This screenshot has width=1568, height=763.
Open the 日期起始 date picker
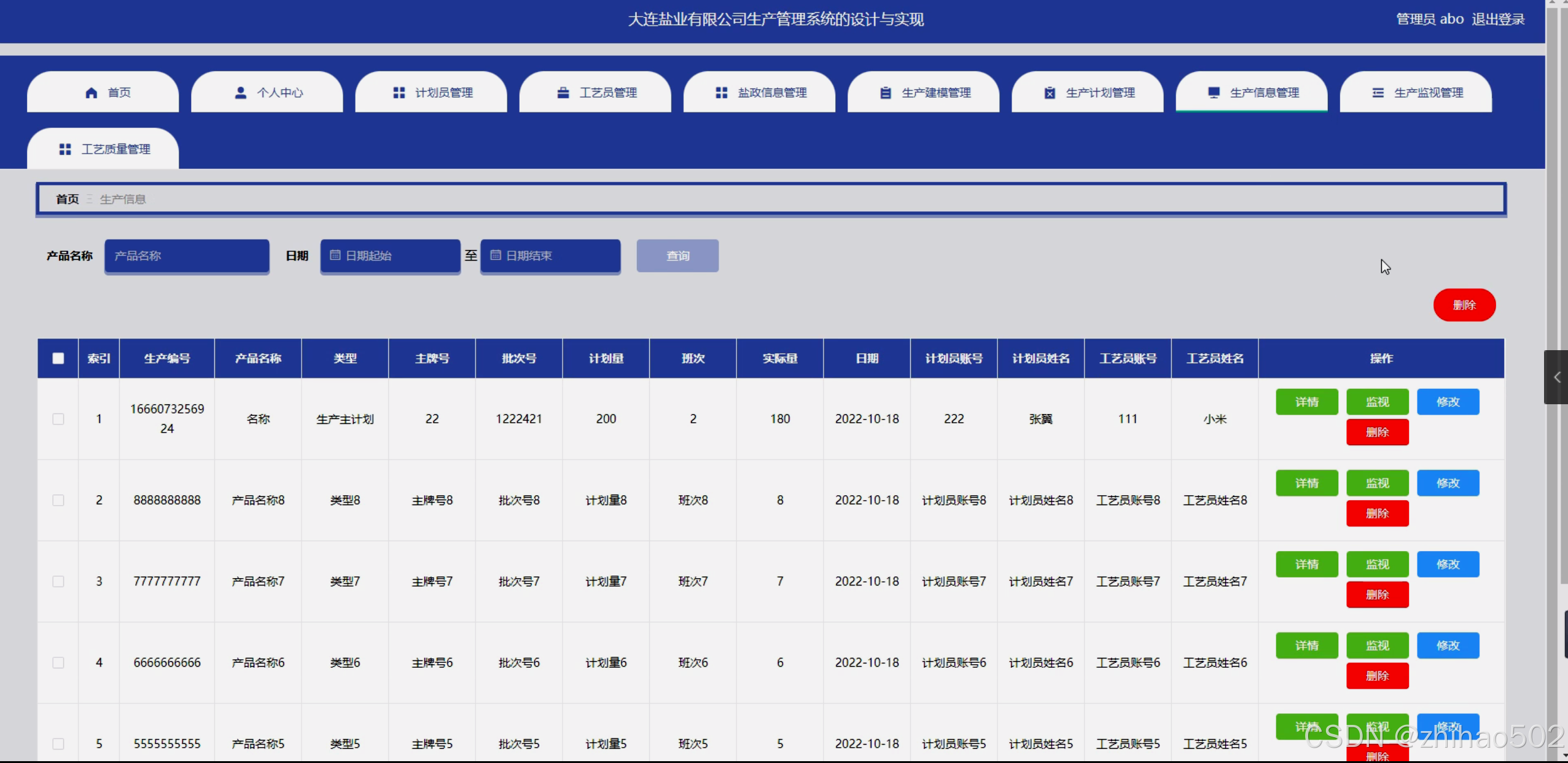pos(390,256)
